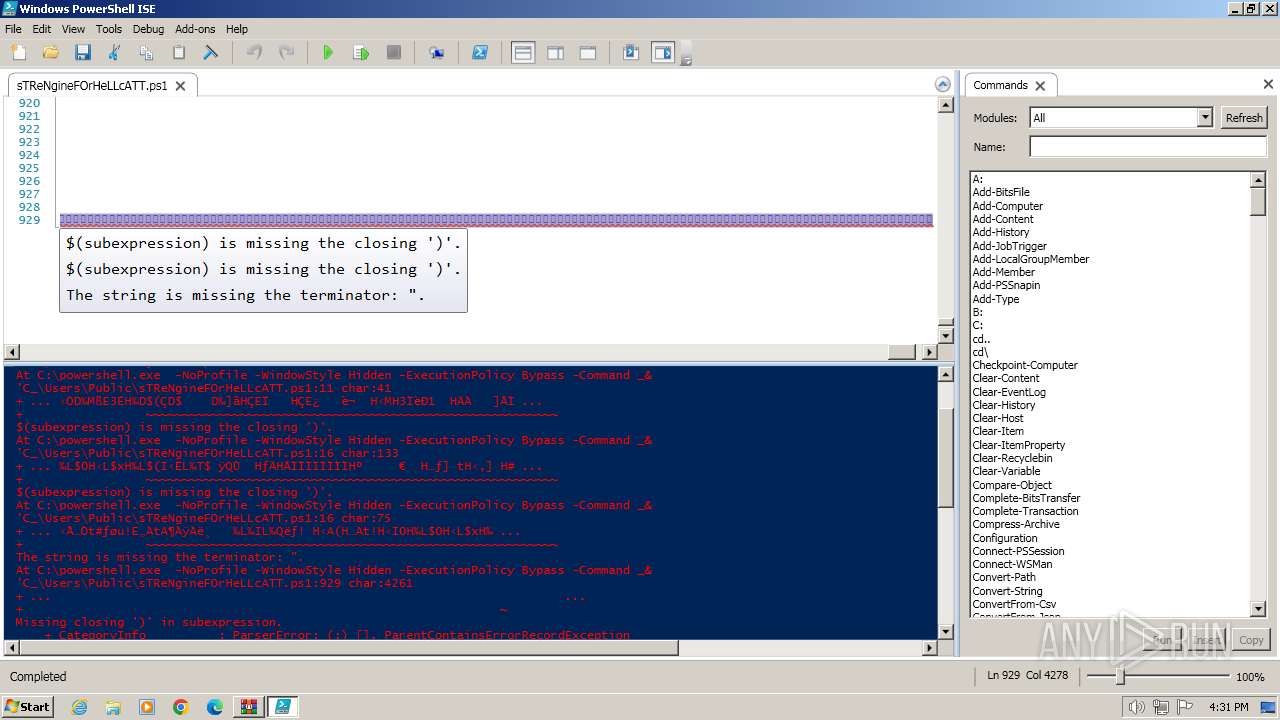Screen dimensions: 1280x720
Task: Select Add-Content command
Action: tap(1003, 219)
